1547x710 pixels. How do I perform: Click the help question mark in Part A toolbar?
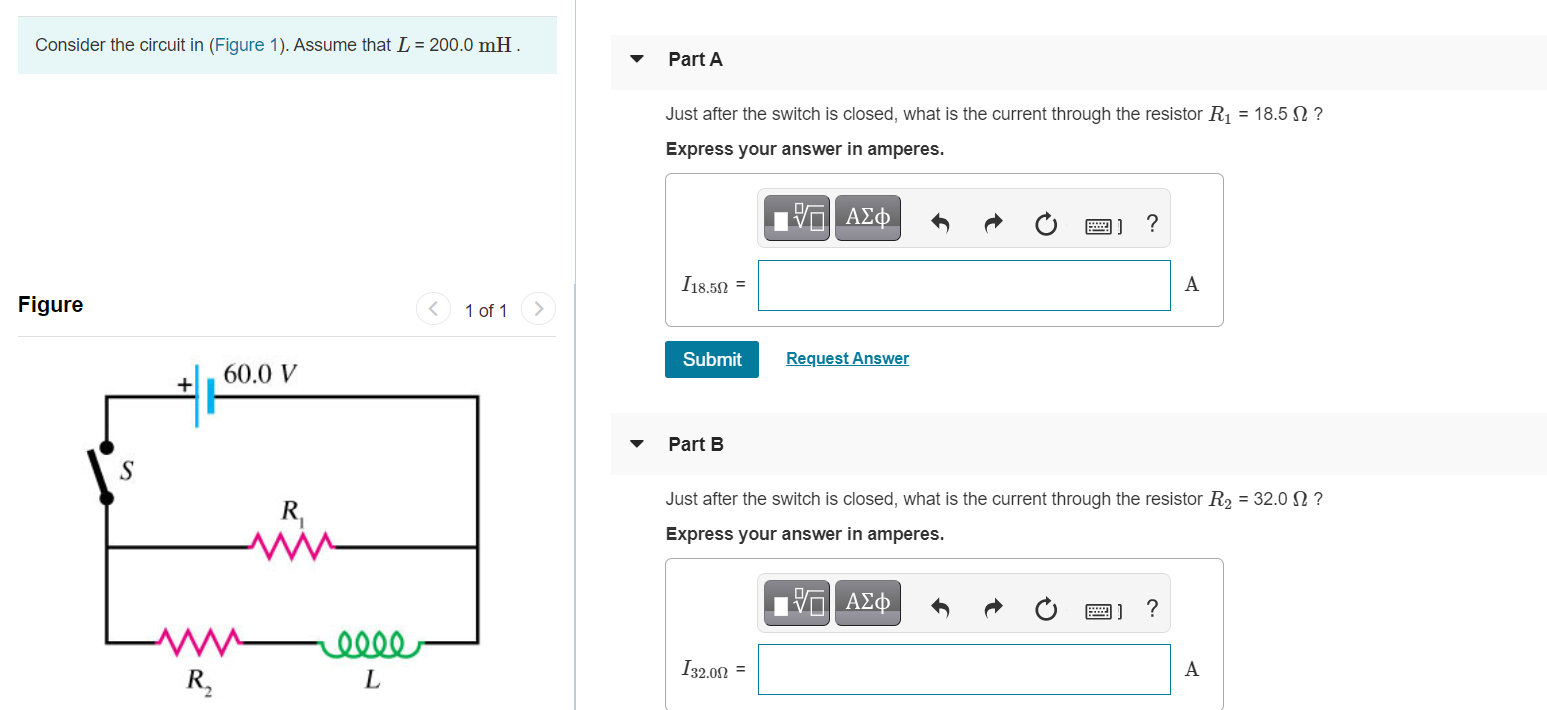point(1151,224)
